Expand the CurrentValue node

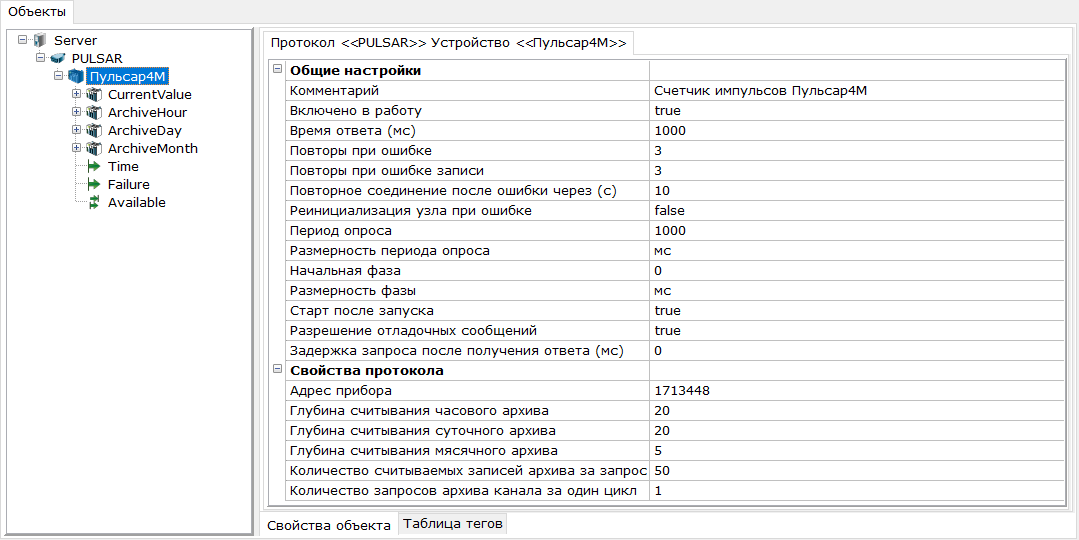[76, 93]
